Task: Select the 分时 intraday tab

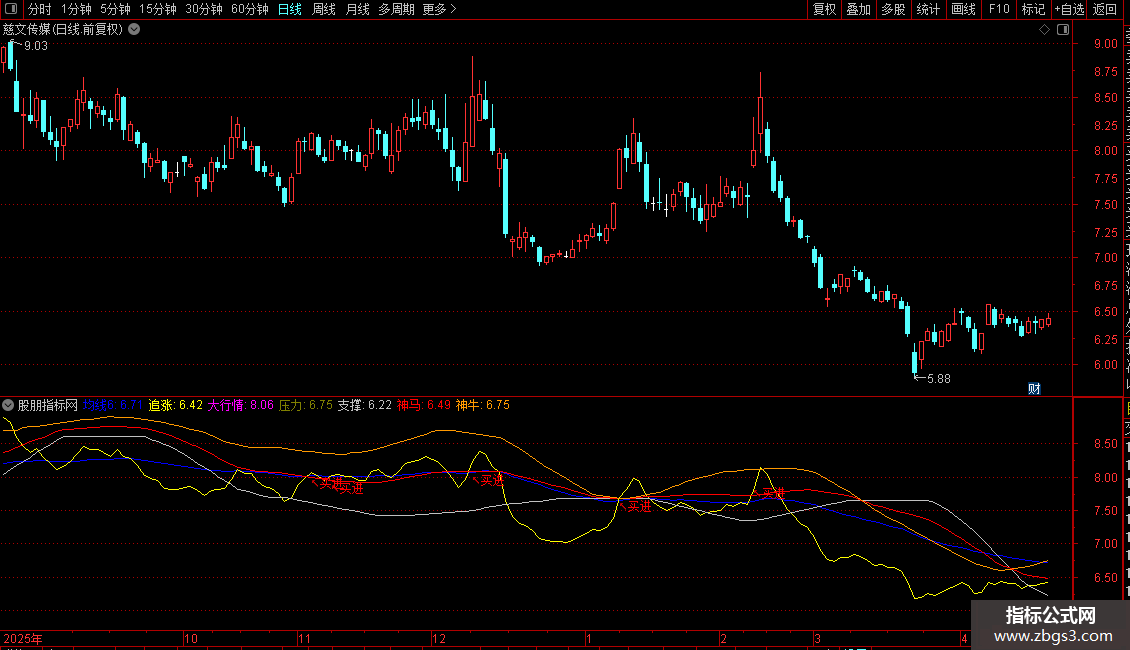Action: click(x=40, y=10)
